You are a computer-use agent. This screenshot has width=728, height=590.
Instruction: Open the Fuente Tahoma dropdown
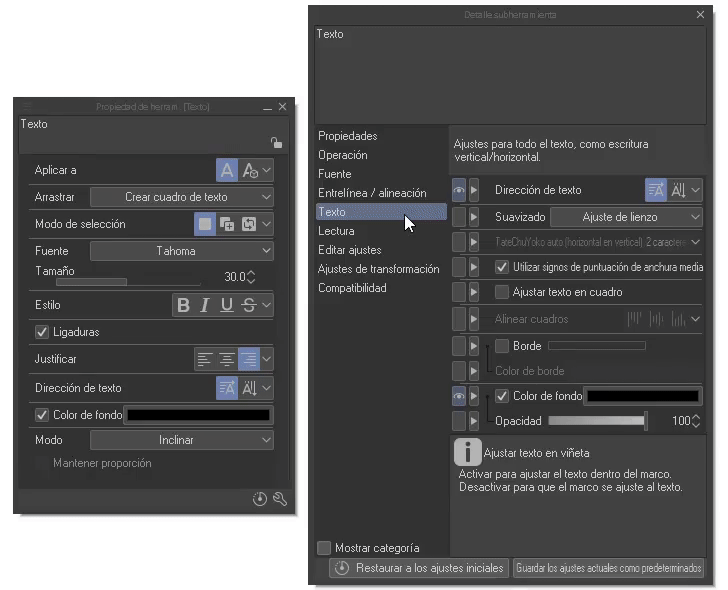[x=182, y=251]
